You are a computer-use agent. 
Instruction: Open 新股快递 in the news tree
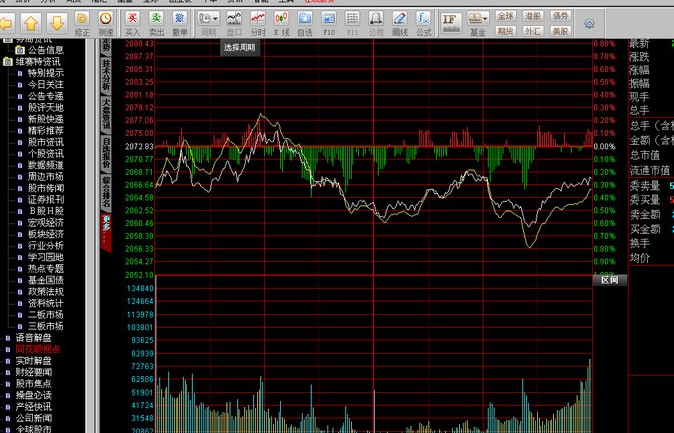(x=46, y=119)
